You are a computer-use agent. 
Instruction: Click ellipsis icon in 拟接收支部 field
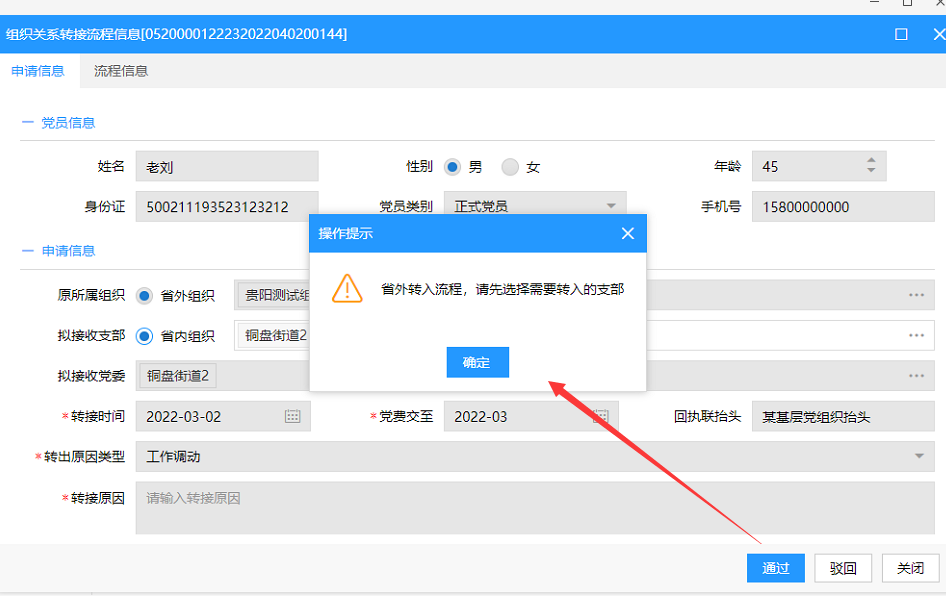pos(916,336)
